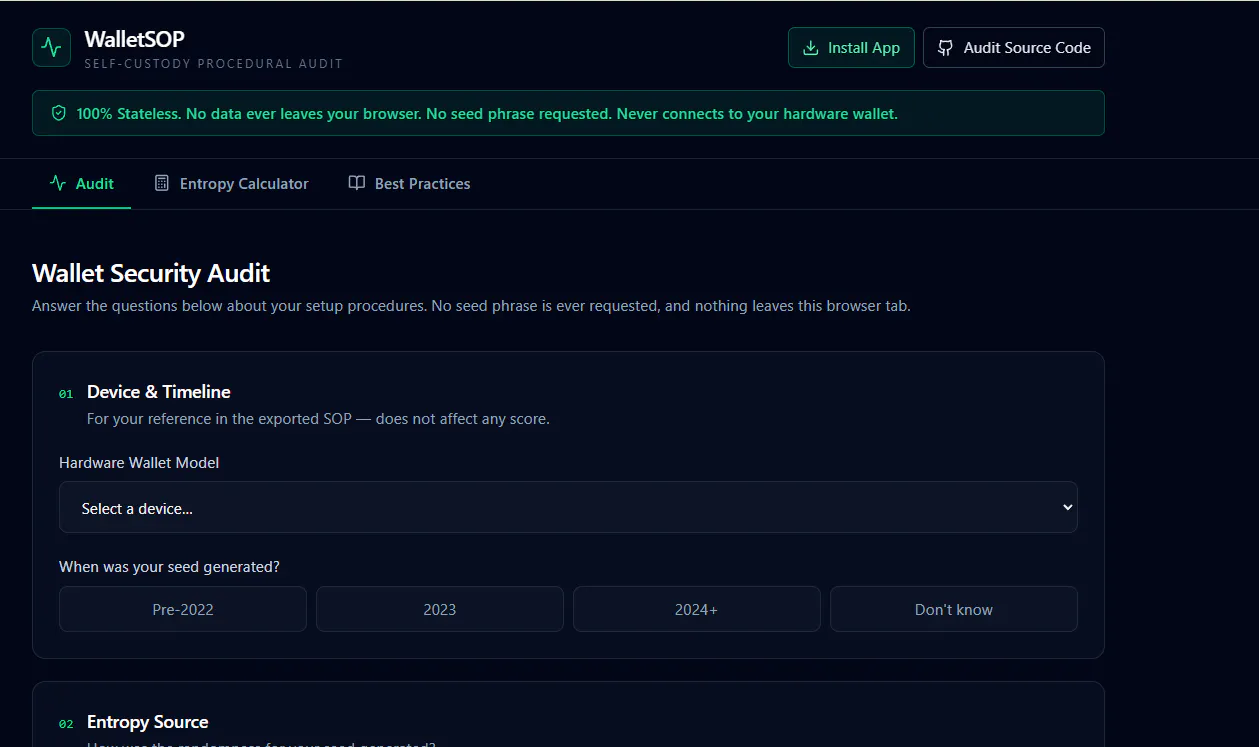
Task: Click the pulse icon on the Audit tab
Action: pos(58,184)
